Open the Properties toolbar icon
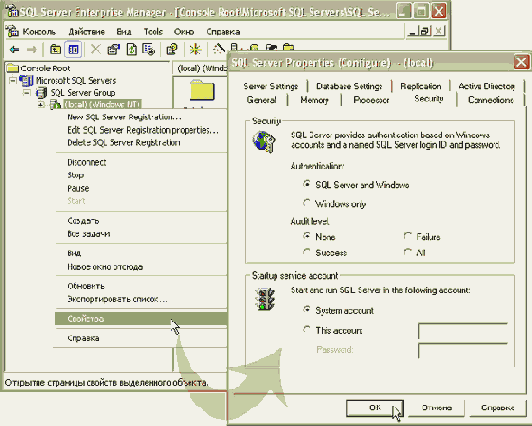Screen dimensions: 532x426 coord(114,50)
